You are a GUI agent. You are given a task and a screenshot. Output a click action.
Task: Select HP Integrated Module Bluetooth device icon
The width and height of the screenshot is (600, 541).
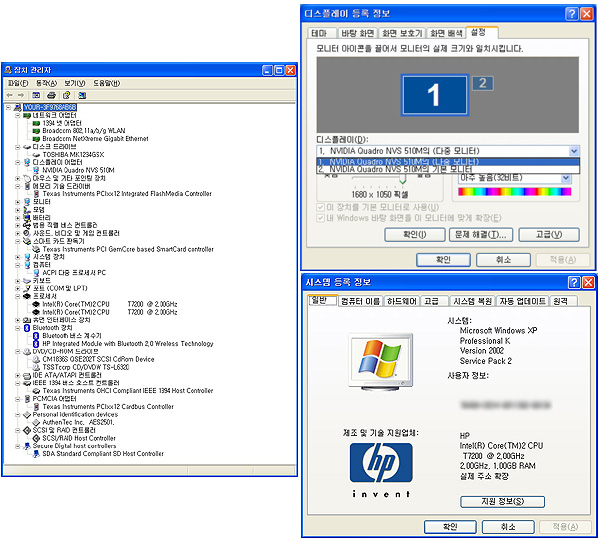click(36, 344)
